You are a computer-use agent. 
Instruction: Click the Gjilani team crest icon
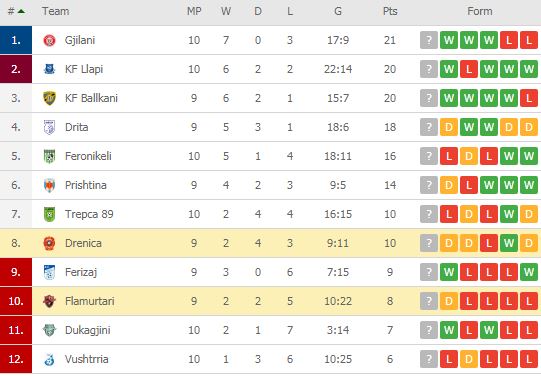(x=49, y=40)
